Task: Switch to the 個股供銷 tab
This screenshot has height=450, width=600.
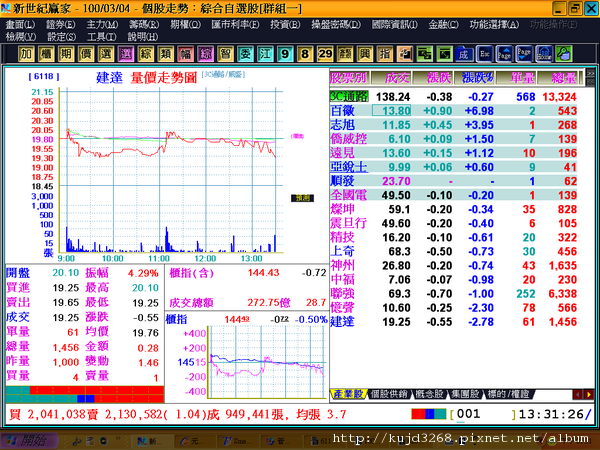Action: (x=389, y=394)
